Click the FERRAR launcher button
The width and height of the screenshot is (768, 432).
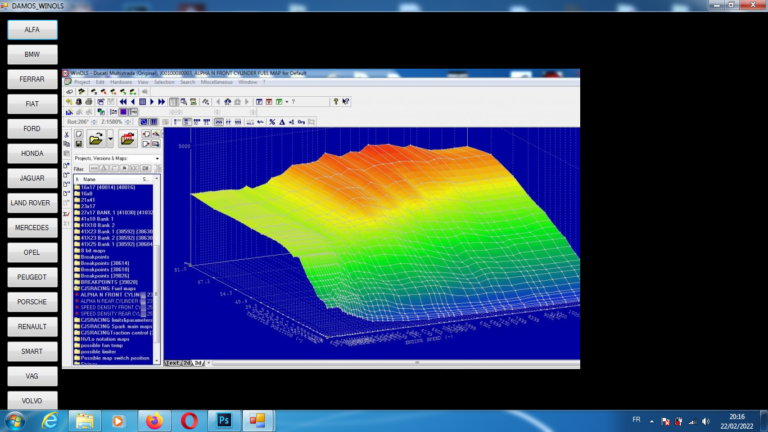coord(32,79)
